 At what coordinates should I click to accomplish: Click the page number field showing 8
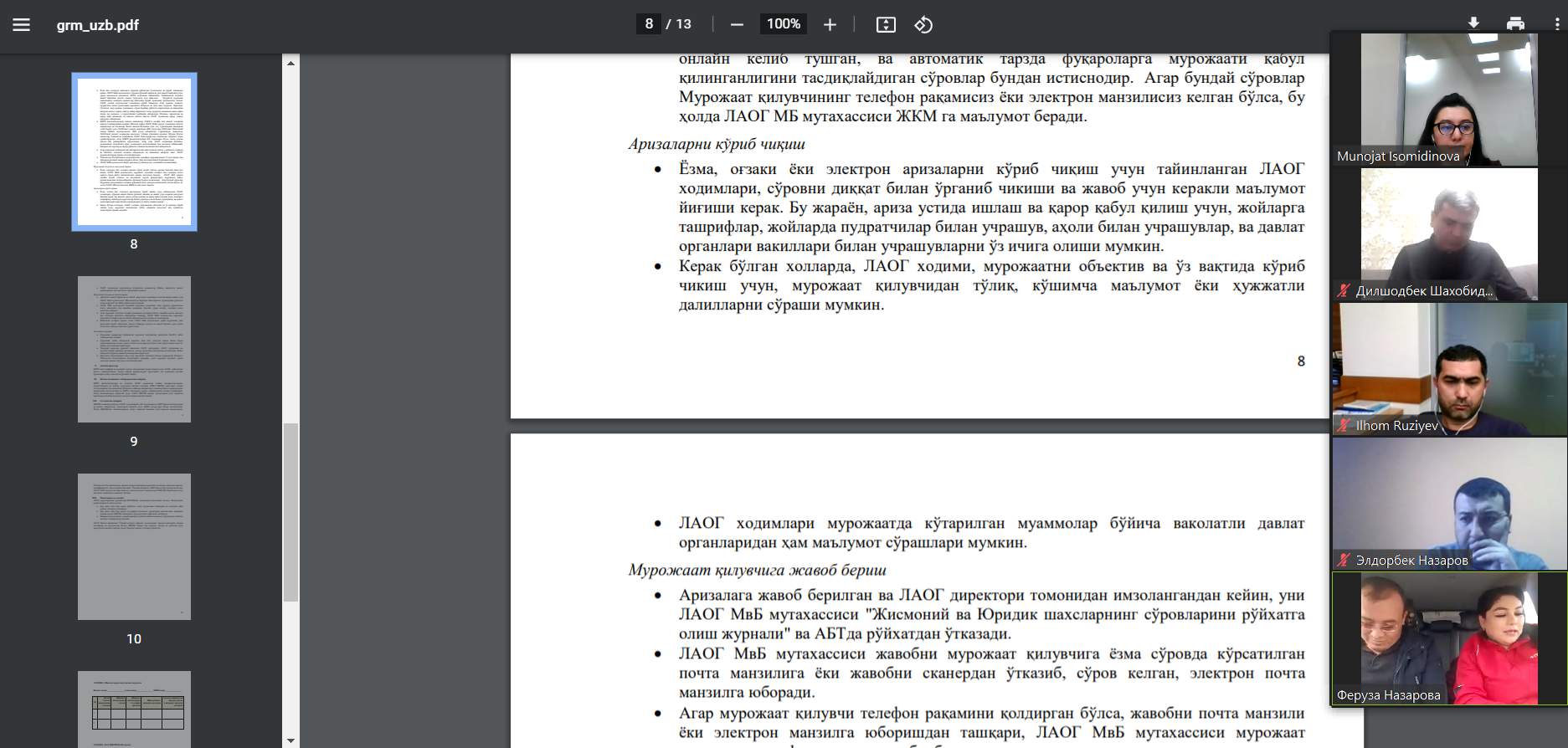649,24
